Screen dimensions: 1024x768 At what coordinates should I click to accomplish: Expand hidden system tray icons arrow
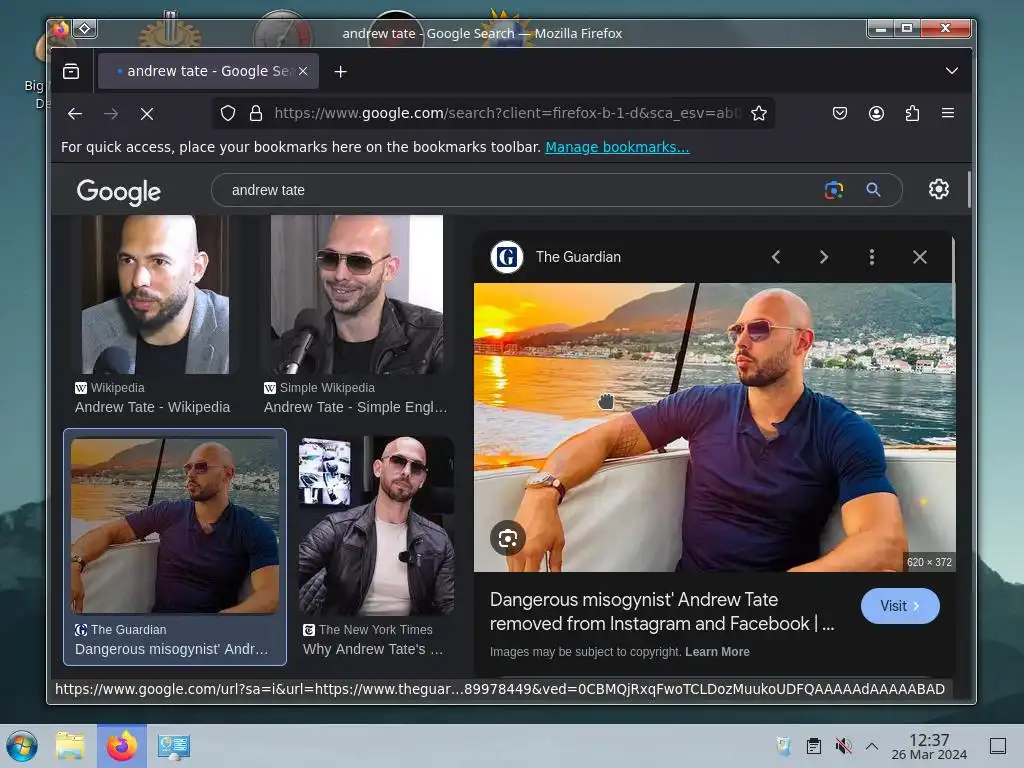(872, 746)
